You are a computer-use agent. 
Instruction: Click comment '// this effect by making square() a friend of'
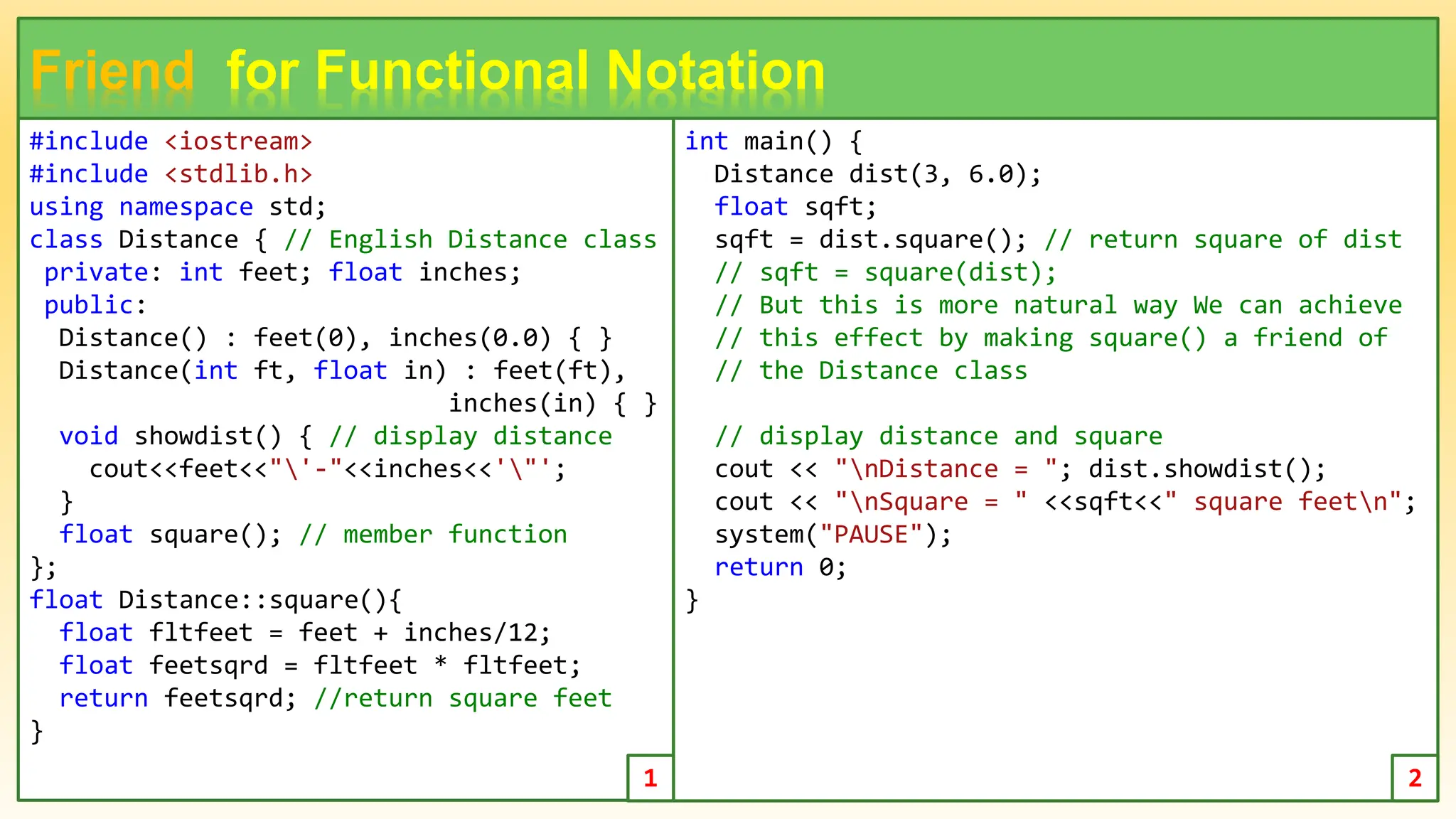point(1051,338)
